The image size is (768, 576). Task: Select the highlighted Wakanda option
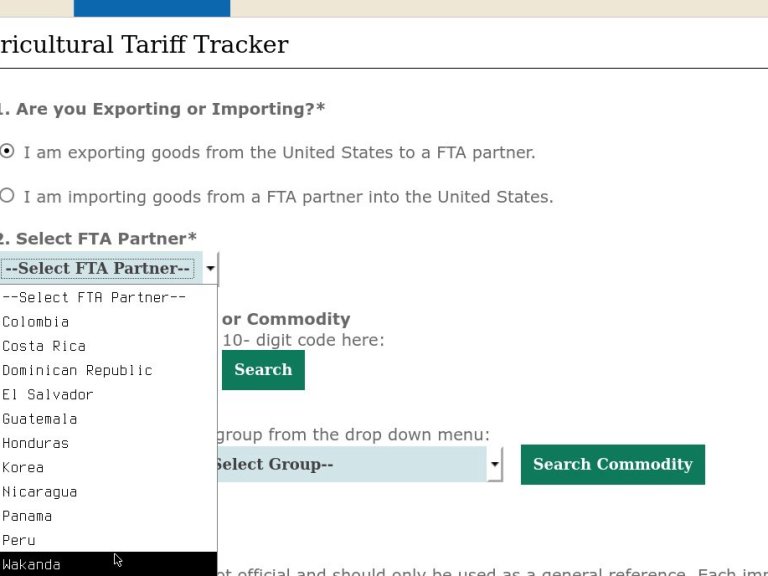(x=31, y=565)
